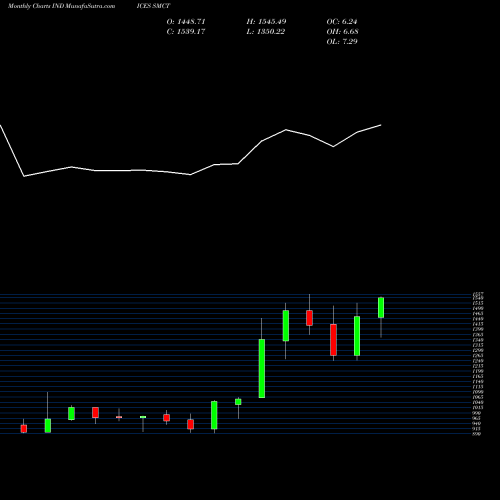Click the OL: 7.29 percentage label
This screenshot has width=500, height=500.
tap(342, 42)
